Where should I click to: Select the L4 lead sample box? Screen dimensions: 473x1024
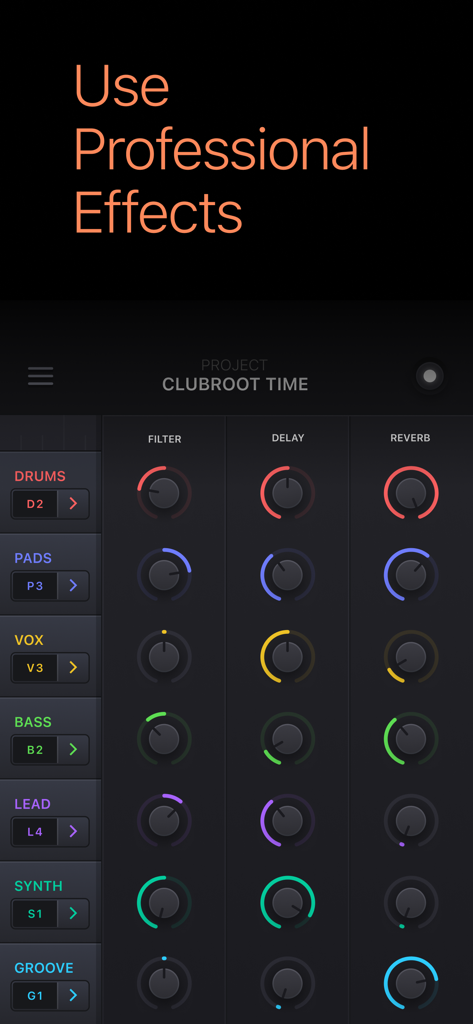click(x=35, y=831)
